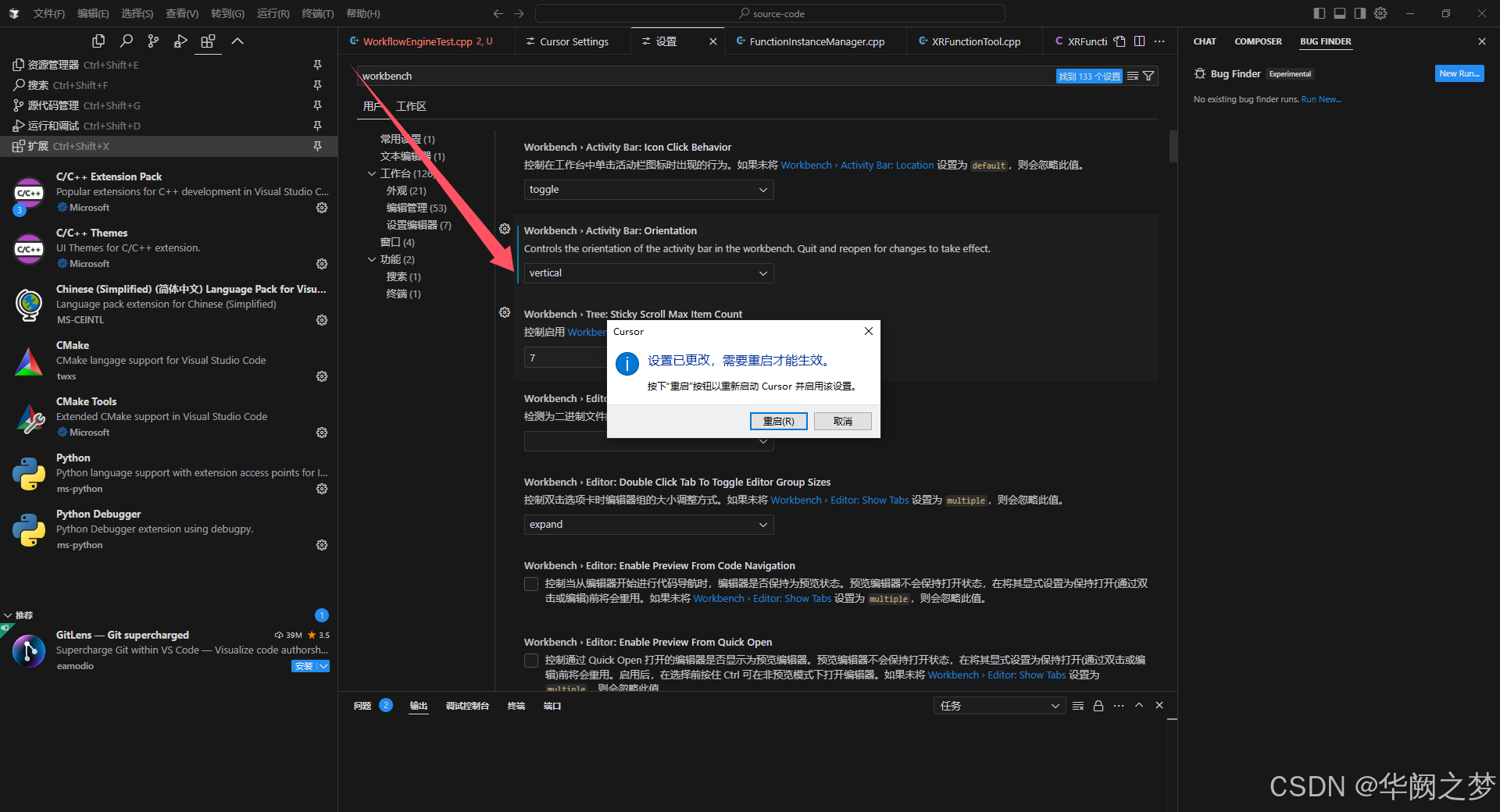1500x812 pixels.
Task: Collapse the 推荐 section
Action: [9, 615]
